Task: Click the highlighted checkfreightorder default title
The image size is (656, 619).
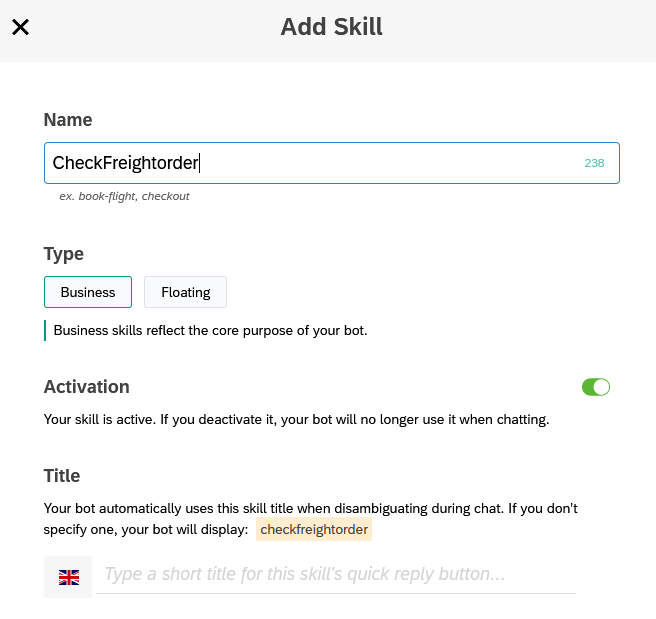Action: pyautogui.click(x=314, y=529)
